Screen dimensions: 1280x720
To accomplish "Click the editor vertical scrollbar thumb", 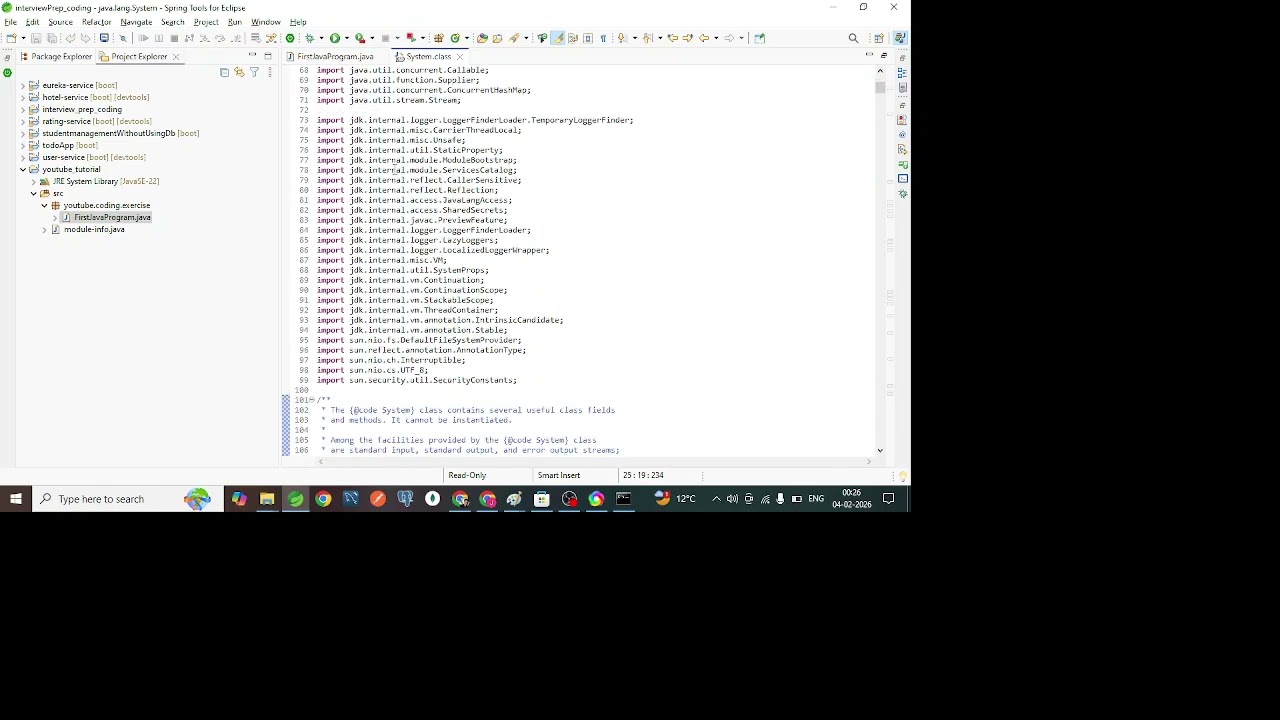I will click(880, 87).
